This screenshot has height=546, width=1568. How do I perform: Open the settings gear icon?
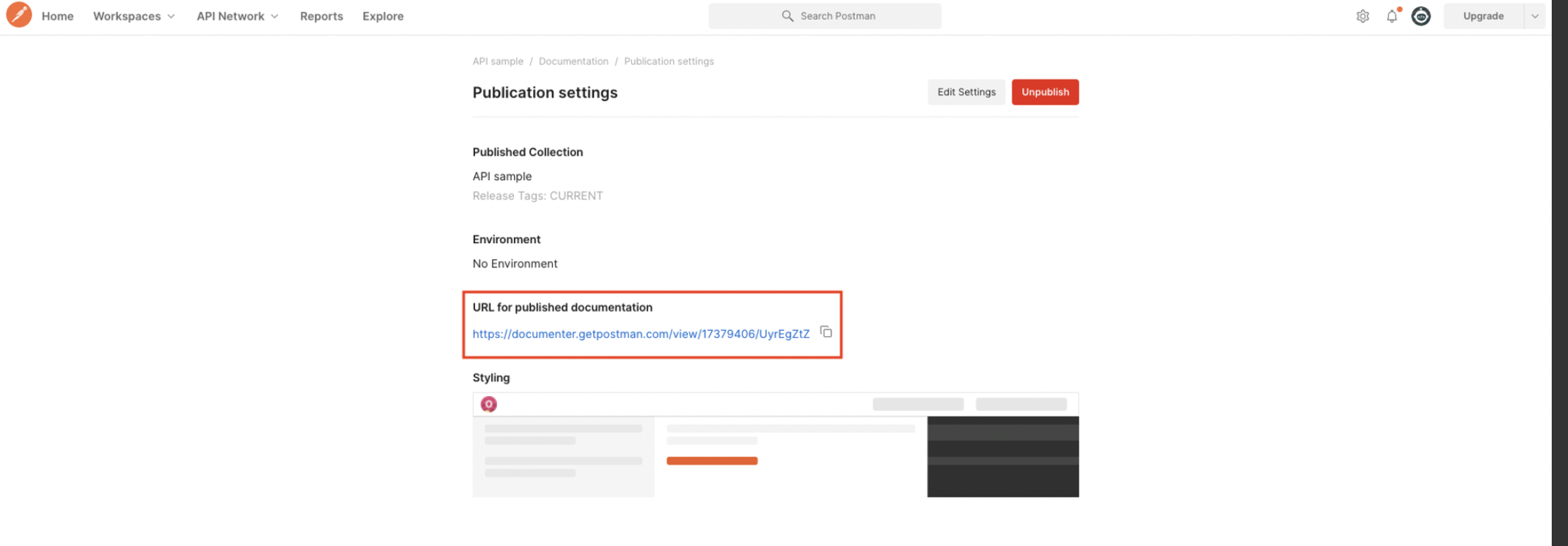(x=1362, y=16)
